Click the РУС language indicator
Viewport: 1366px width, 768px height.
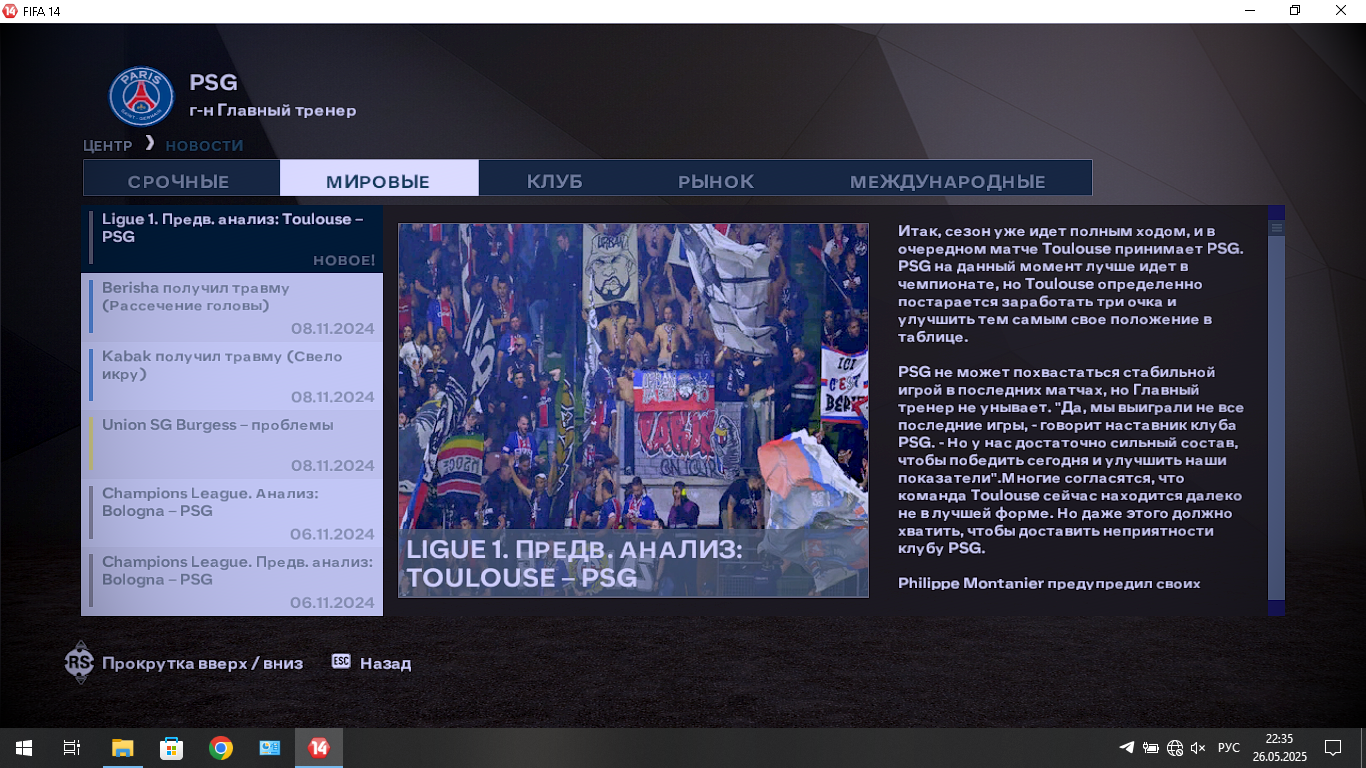click(1229, 748)
